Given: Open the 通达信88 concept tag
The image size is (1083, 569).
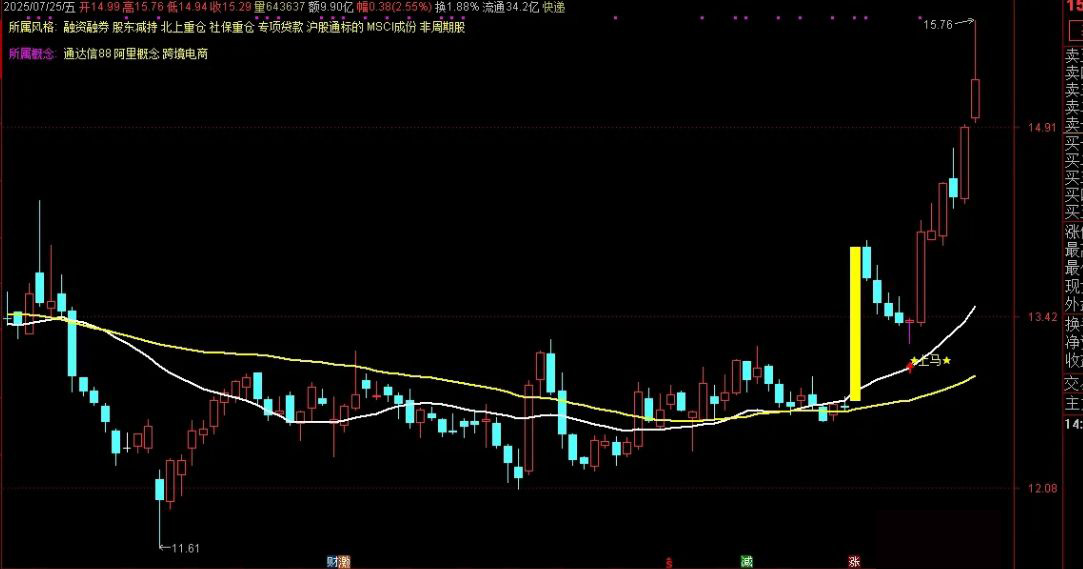Looking at the screenshot, I should click(87, 54).
